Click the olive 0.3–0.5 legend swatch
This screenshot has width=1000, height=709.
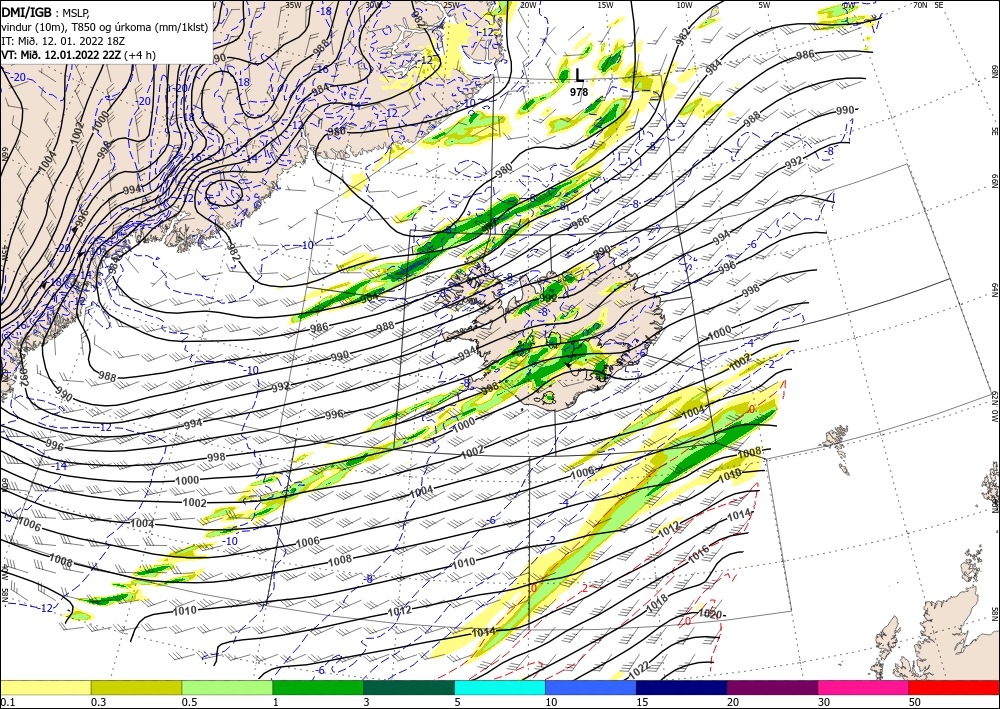(x=136, y=687)
